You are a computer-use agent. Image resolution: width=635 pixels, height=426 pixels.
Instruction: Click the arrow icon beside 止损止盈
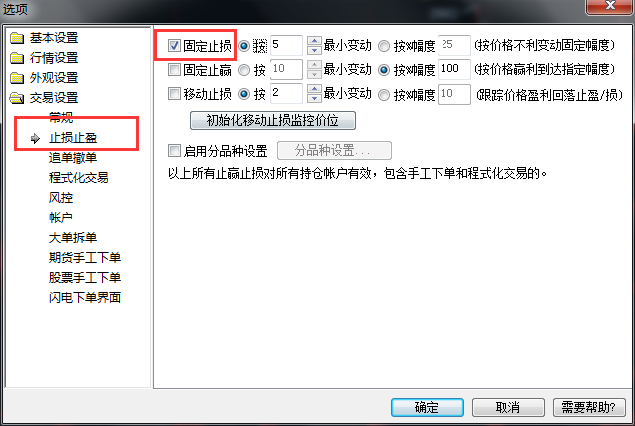(x=35, y=138)
